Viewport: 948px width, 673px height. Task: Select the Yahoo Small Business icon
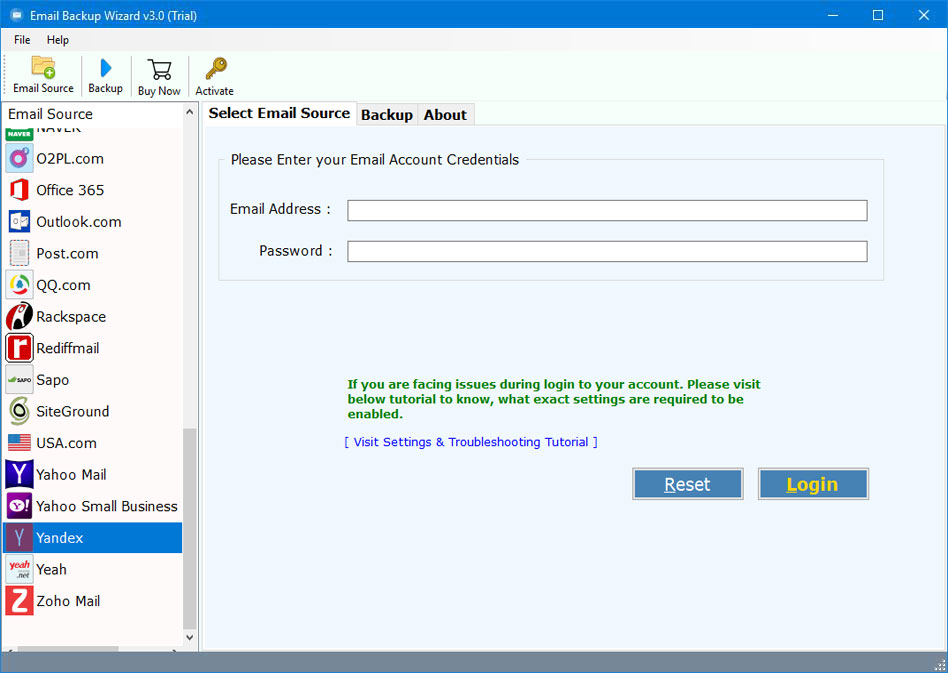[19, 506]
